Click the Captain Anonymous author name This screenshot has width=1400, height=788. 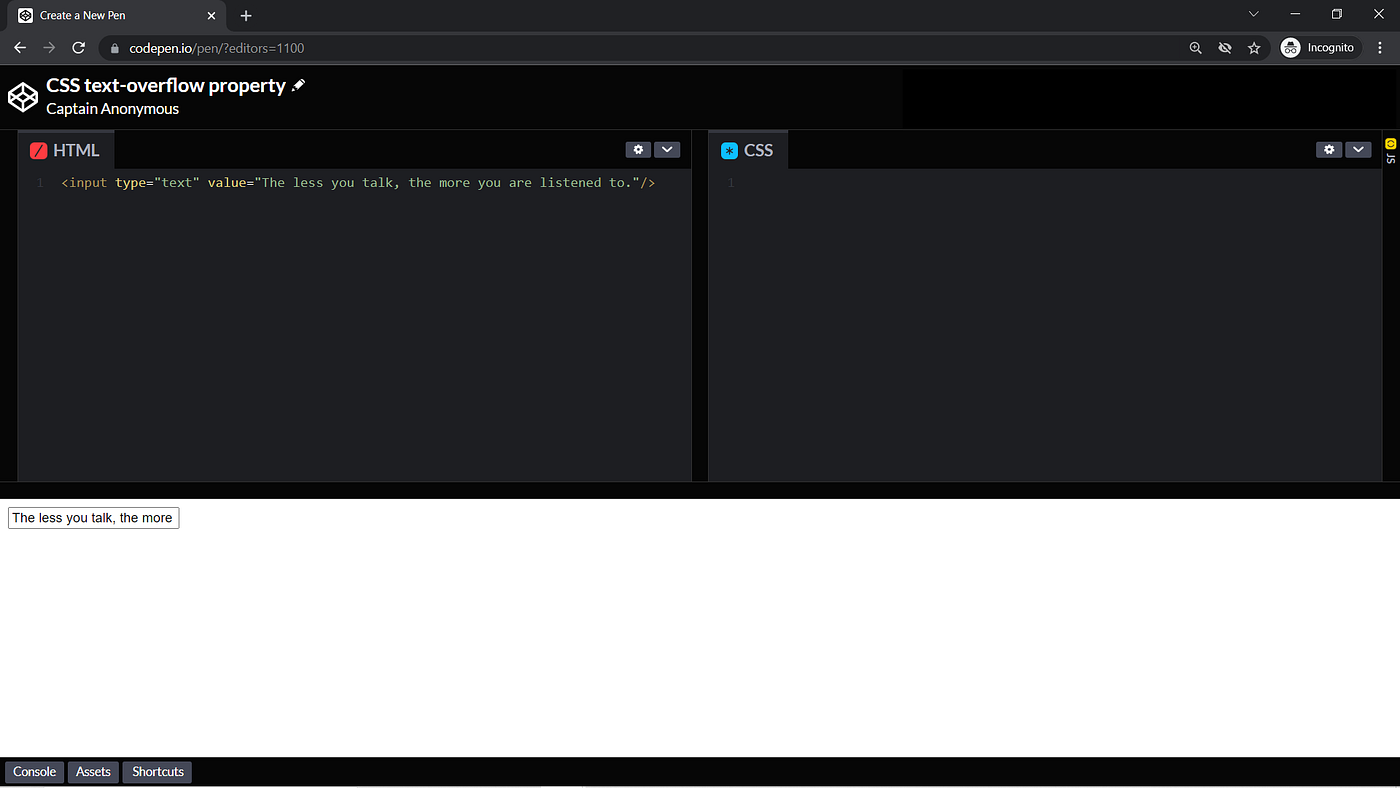(112, 109)
